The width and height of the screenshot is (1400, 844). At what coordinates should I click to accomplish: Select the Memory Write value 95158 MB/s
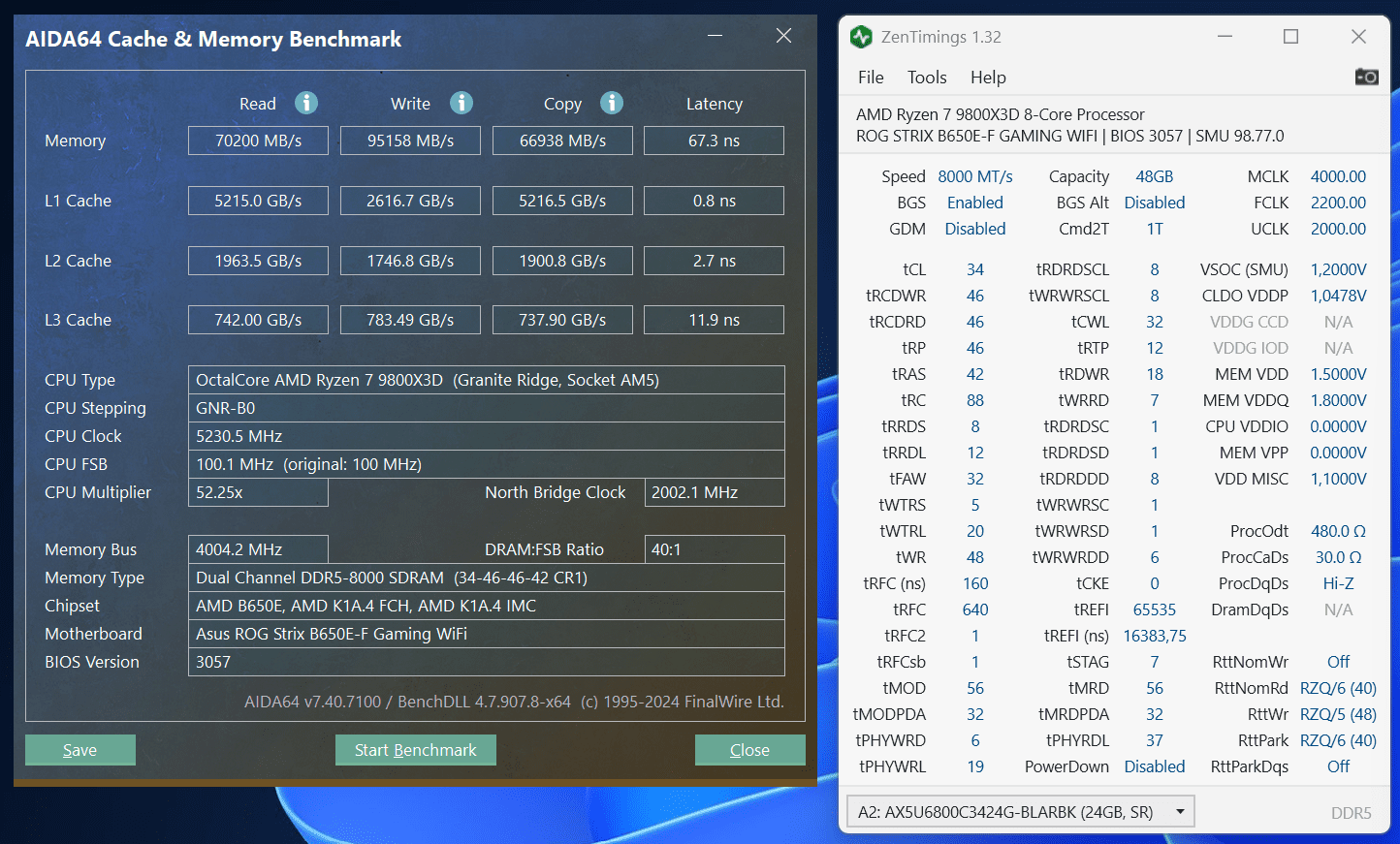click(410, 141)
